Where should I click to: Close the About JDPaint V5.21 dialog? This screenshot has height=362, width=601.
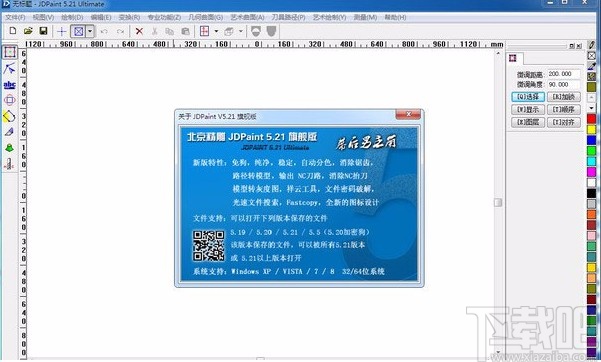[408, 114]
